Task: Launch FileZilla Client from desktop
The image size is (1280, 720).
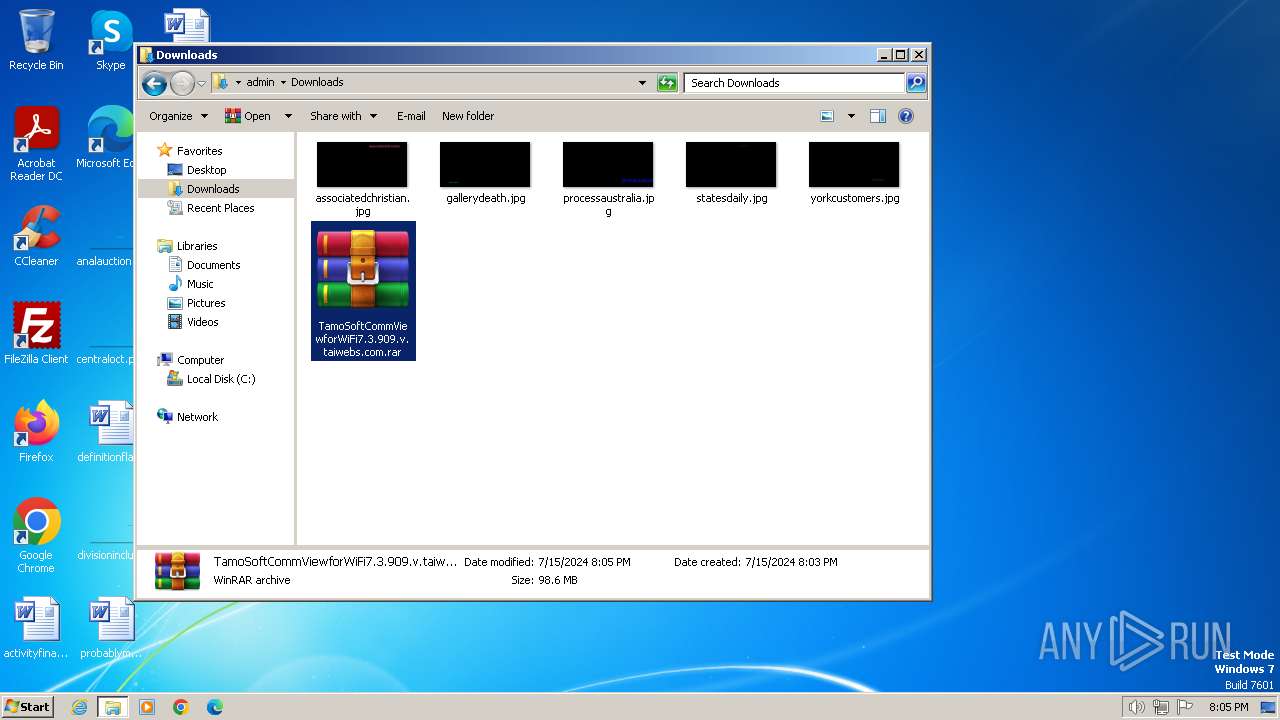Action: (x=36, y=334)
